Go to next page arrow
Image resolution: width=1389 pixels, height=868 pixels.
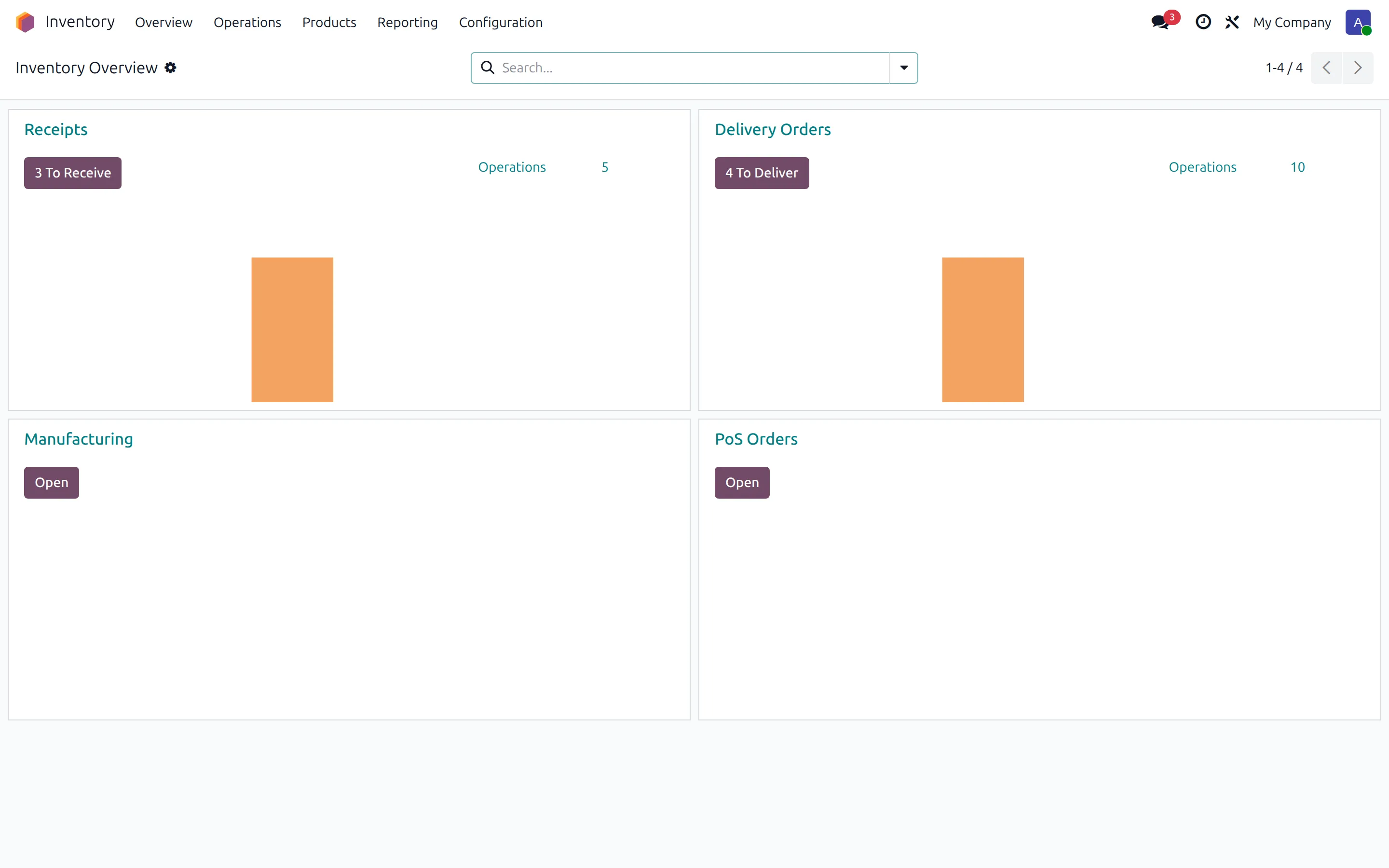click(1358, 68)
